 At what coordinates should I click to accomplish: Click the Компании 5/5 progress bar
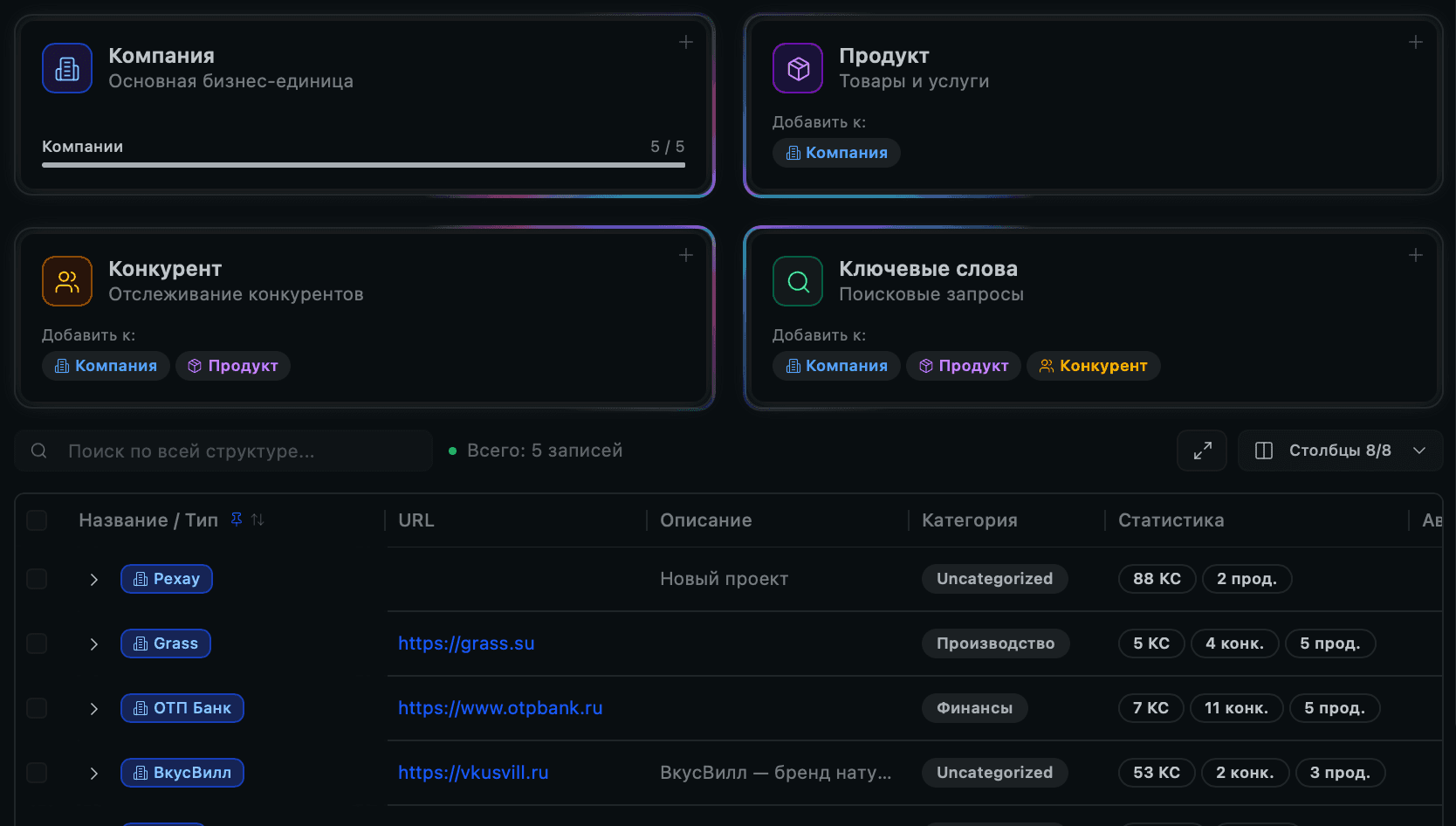tap(364, 164)
